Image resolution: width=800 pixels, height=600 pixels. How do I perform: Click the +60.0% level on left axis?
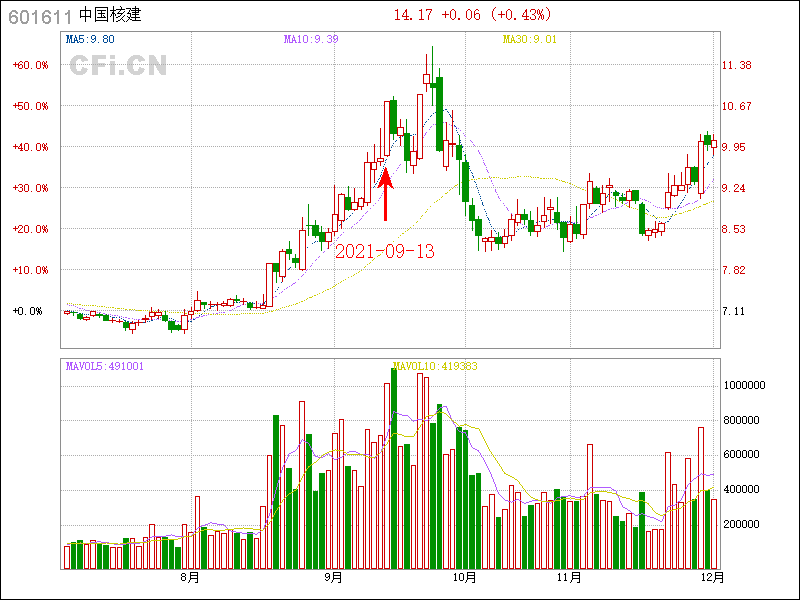31,65
